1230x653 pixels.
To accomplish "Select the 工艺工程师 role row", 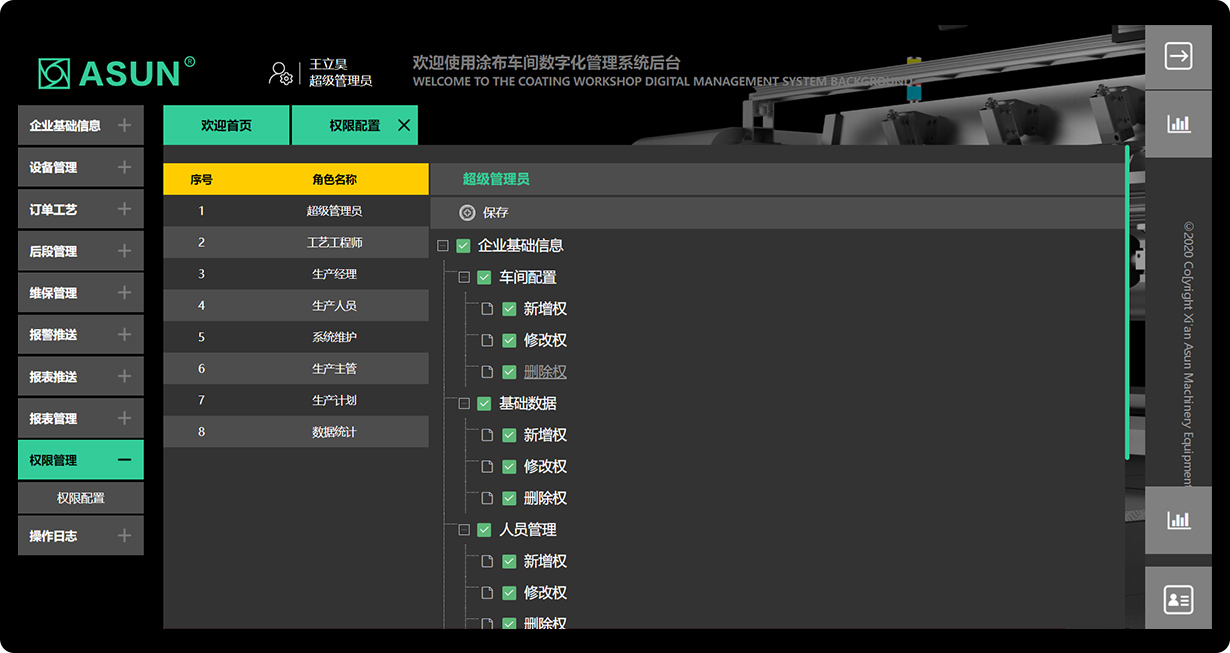I will click(x=296, y=242).
